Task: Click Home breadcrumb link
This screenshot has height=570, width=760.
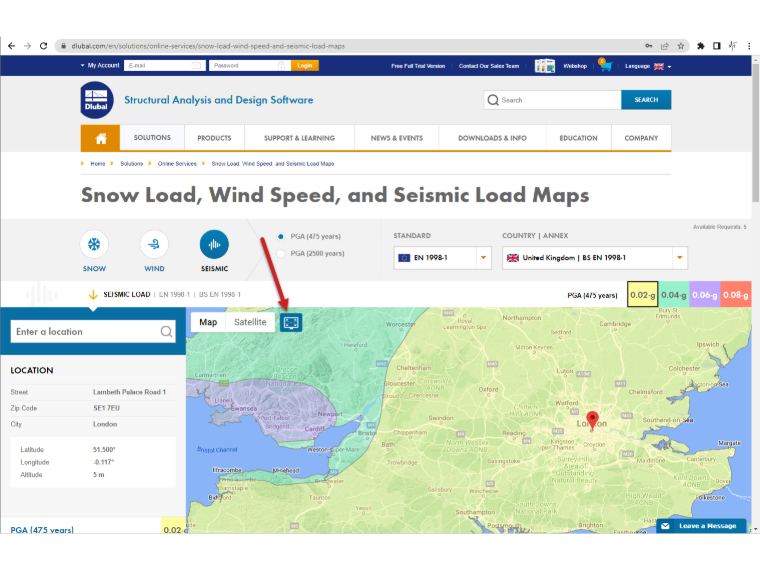Action: (97, 164)
